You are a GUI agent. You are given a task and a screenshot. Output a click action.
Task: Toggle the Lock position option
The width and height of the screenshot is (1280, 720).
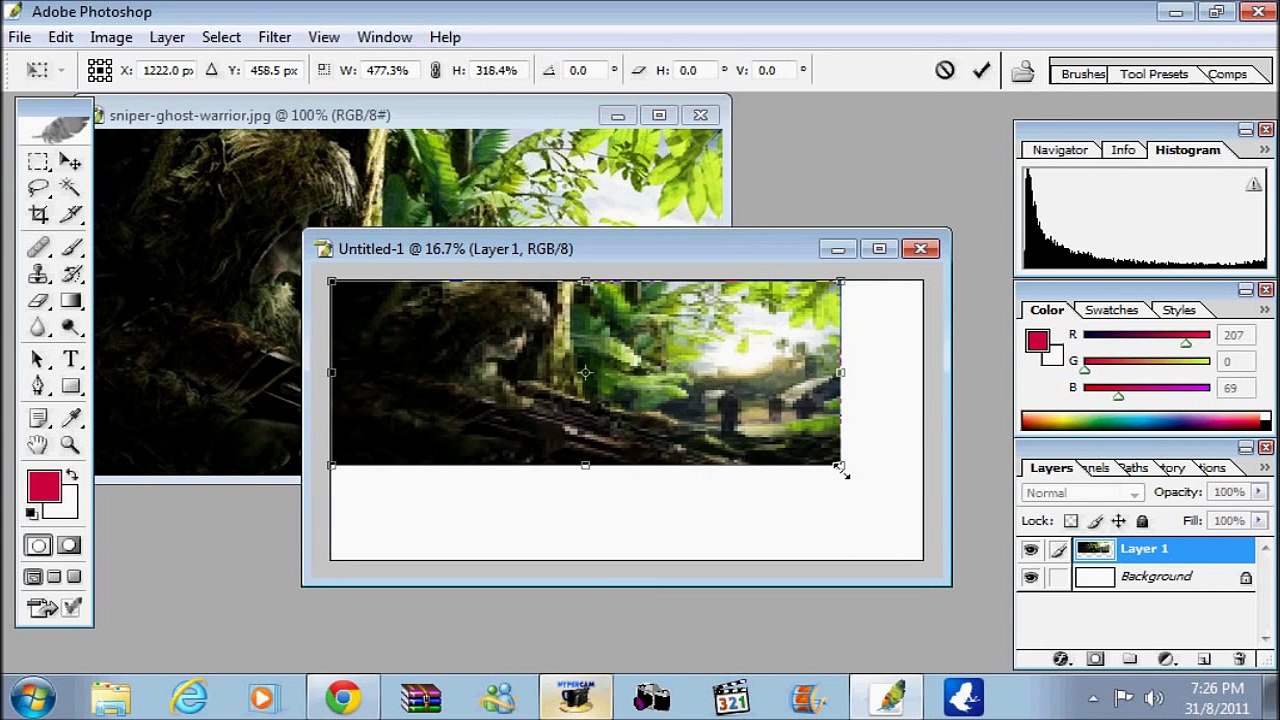click(1119, 521)
